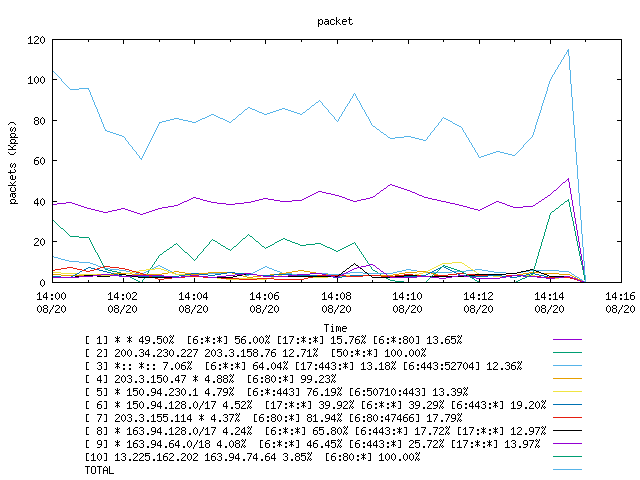Click legend entry [ 5] * 150.94.230.1
Image resolution: width=640 pixels, height=480 pixels.
[276, 392]
